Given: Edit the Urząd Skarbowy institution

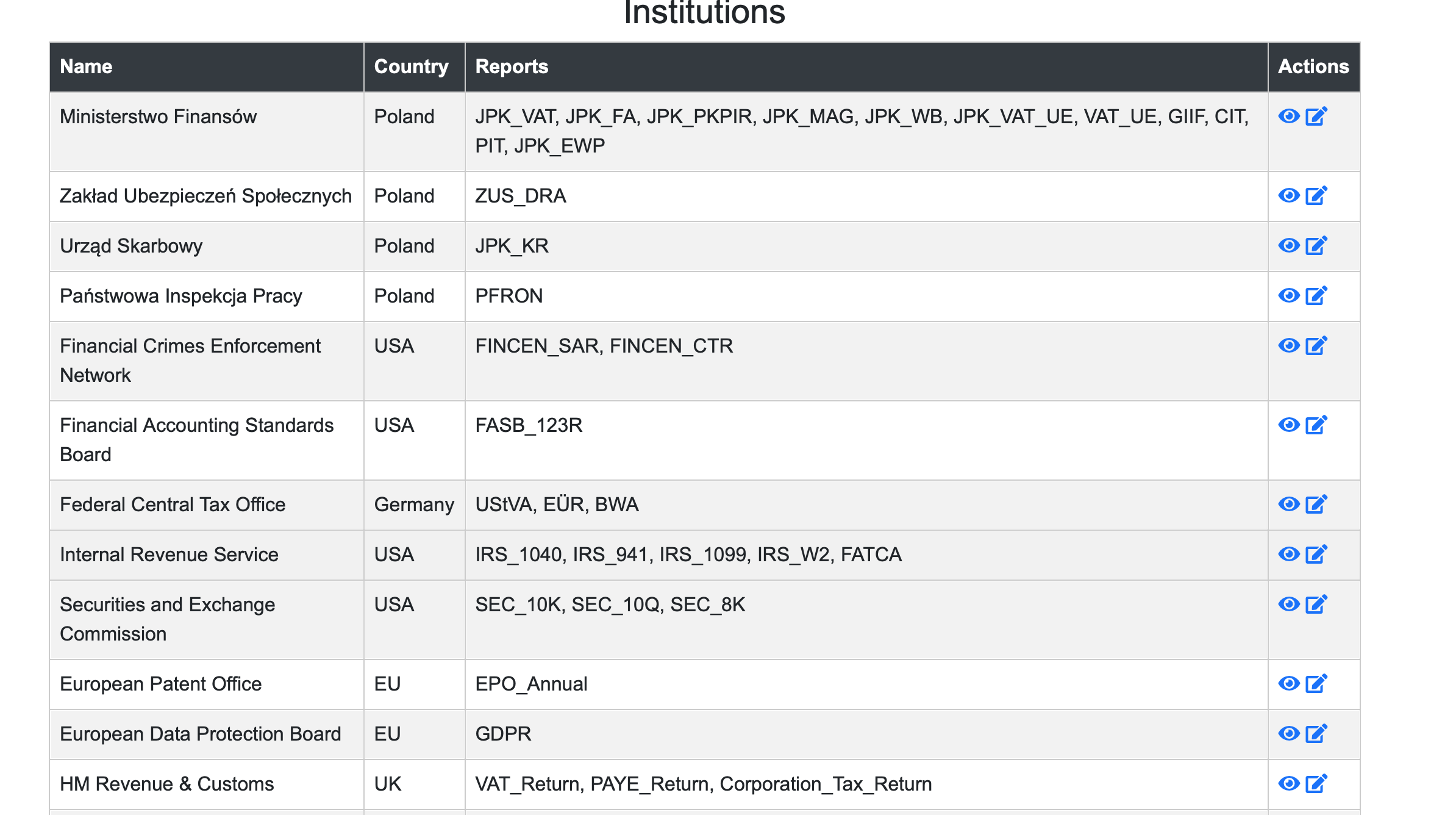Looking at the screenshot, I should (x=1316, y=245).
